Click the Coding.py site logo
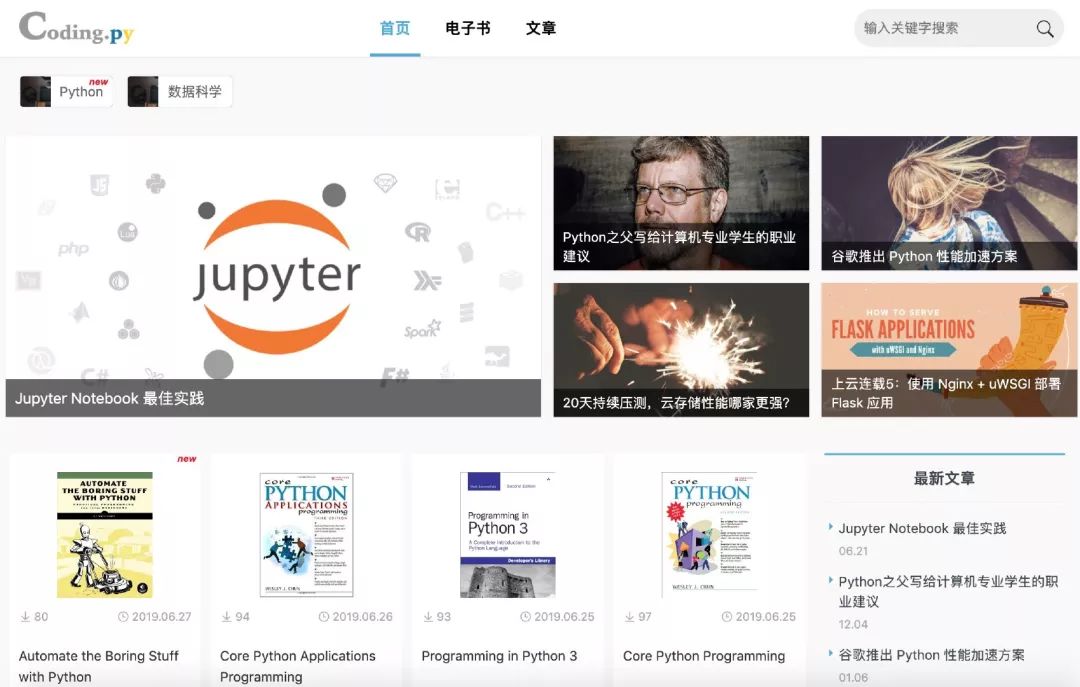 tap(76, 28)
